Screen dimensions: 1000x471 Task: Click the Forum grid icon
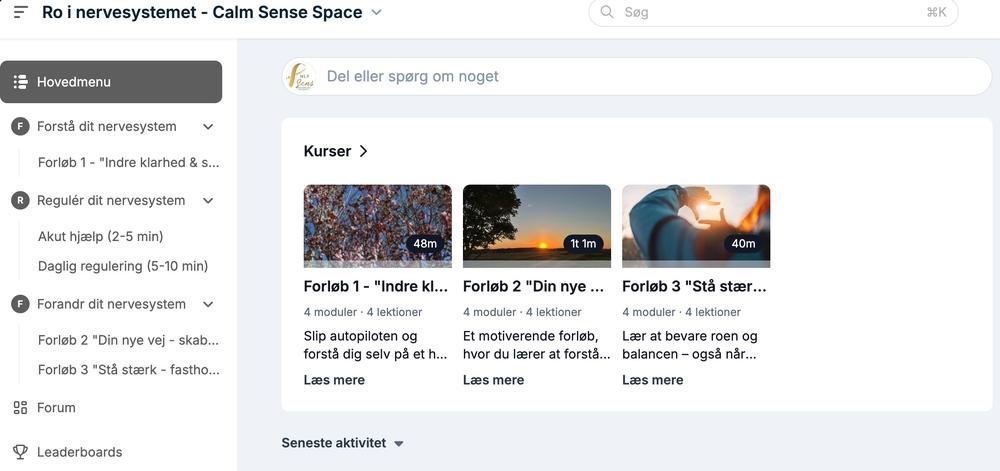click(20, 408)
